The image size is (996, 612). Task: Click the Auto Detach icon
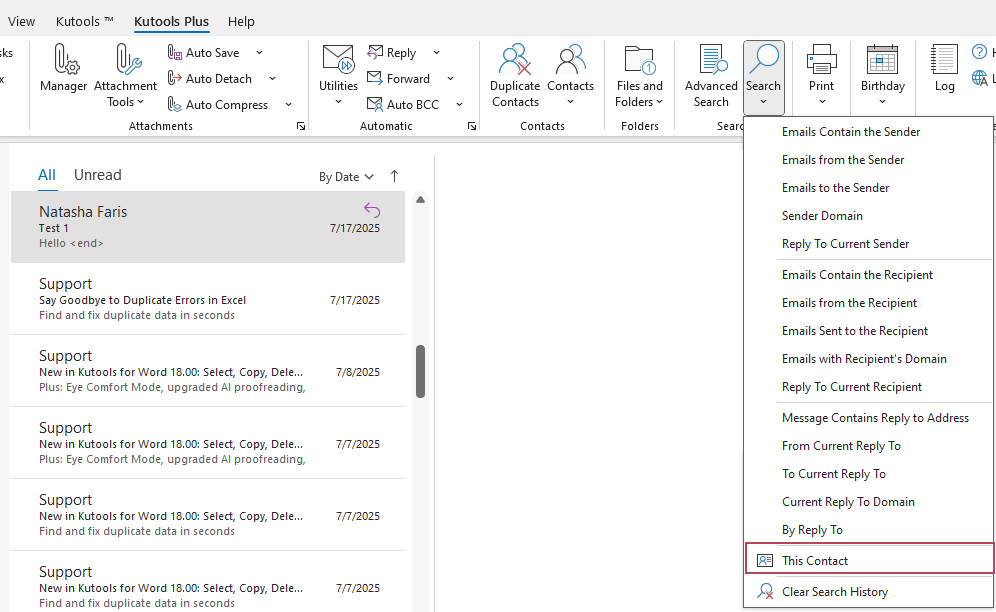click(175, 79)
